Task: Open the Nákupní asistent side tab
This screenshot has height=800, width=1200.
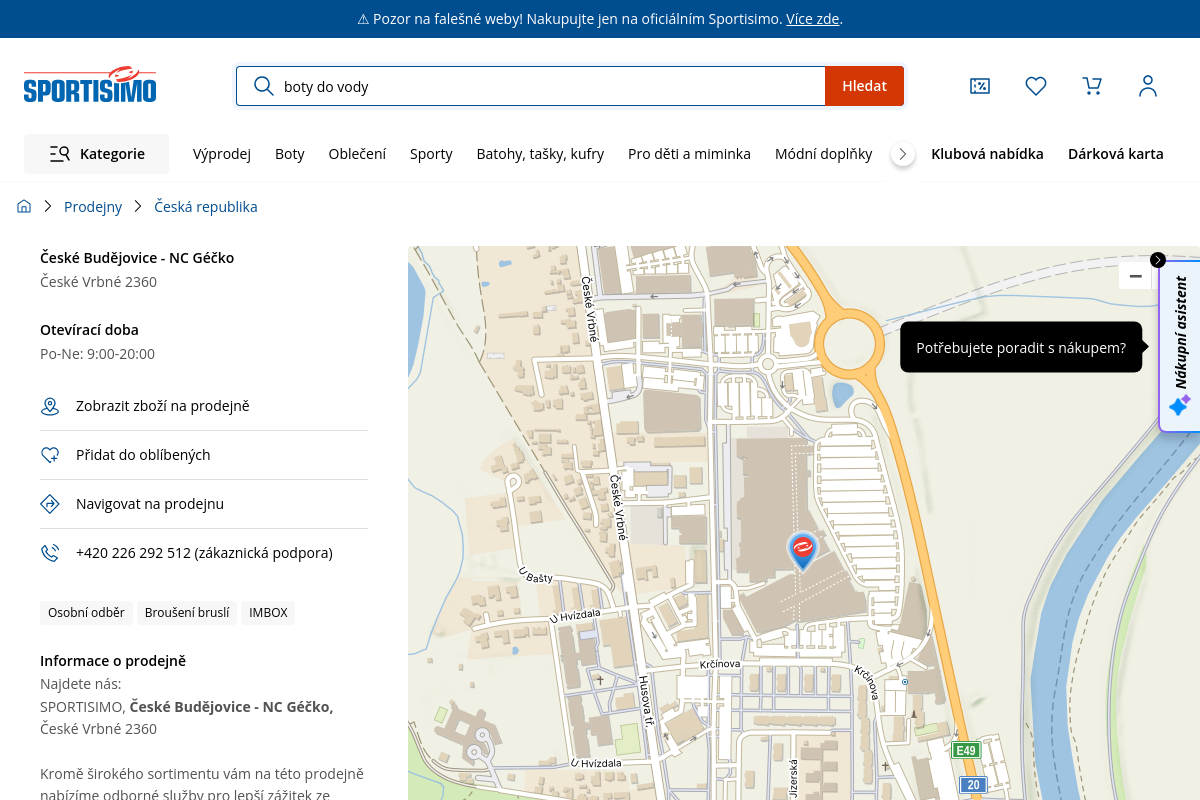Action: click(1180, 346)
